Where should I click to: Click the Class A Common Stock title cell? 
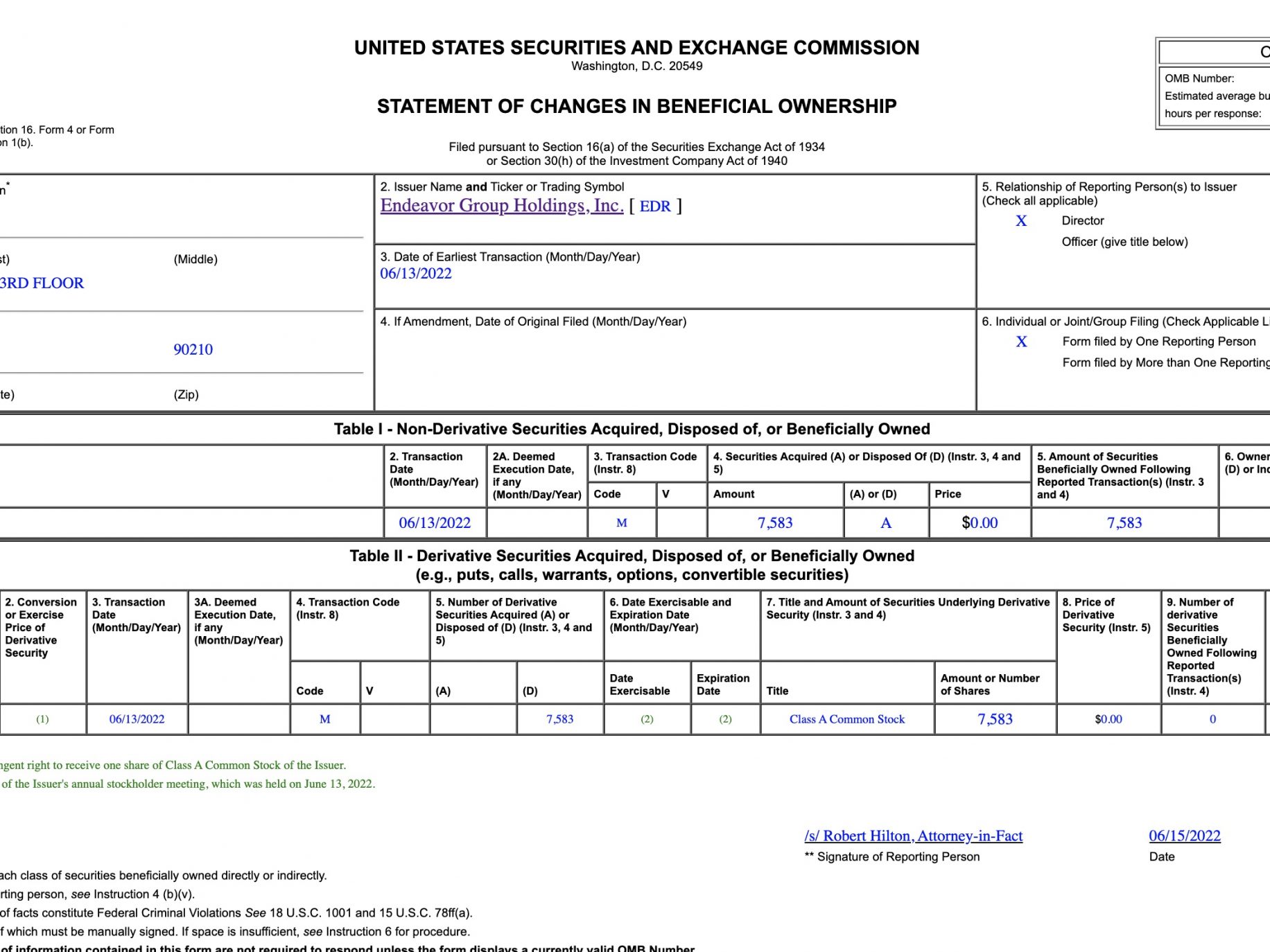pyautogui.click(x=847, y=719)
